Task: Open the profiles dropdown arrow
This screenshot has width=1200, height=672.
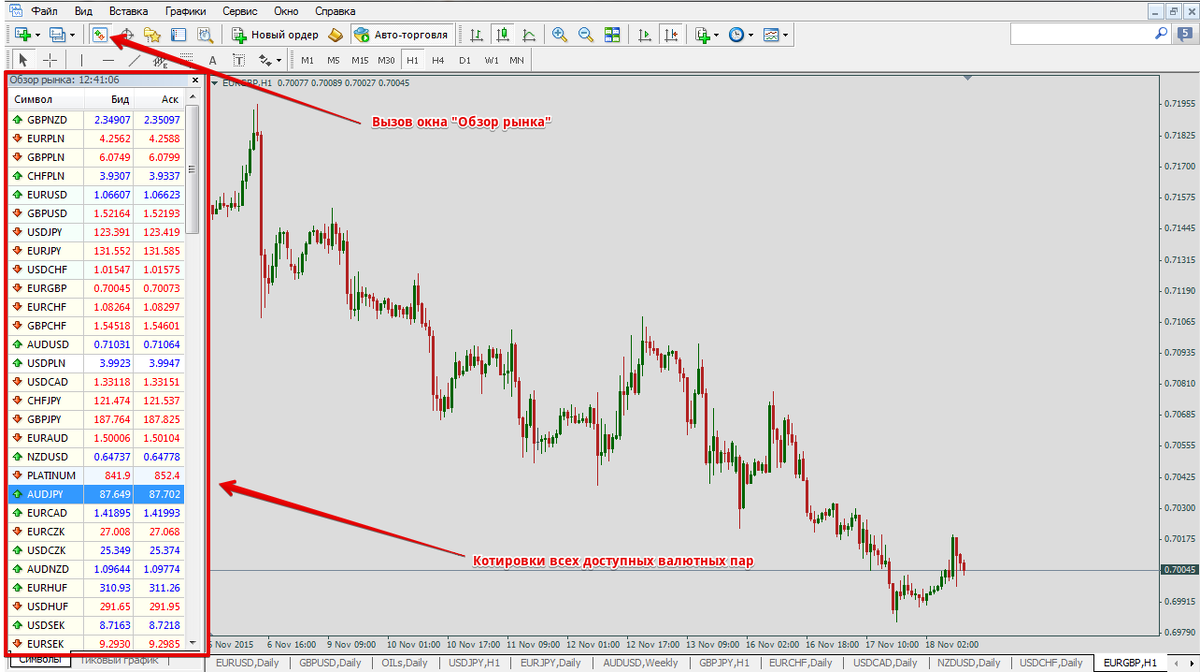Action: tap(71, 34)
